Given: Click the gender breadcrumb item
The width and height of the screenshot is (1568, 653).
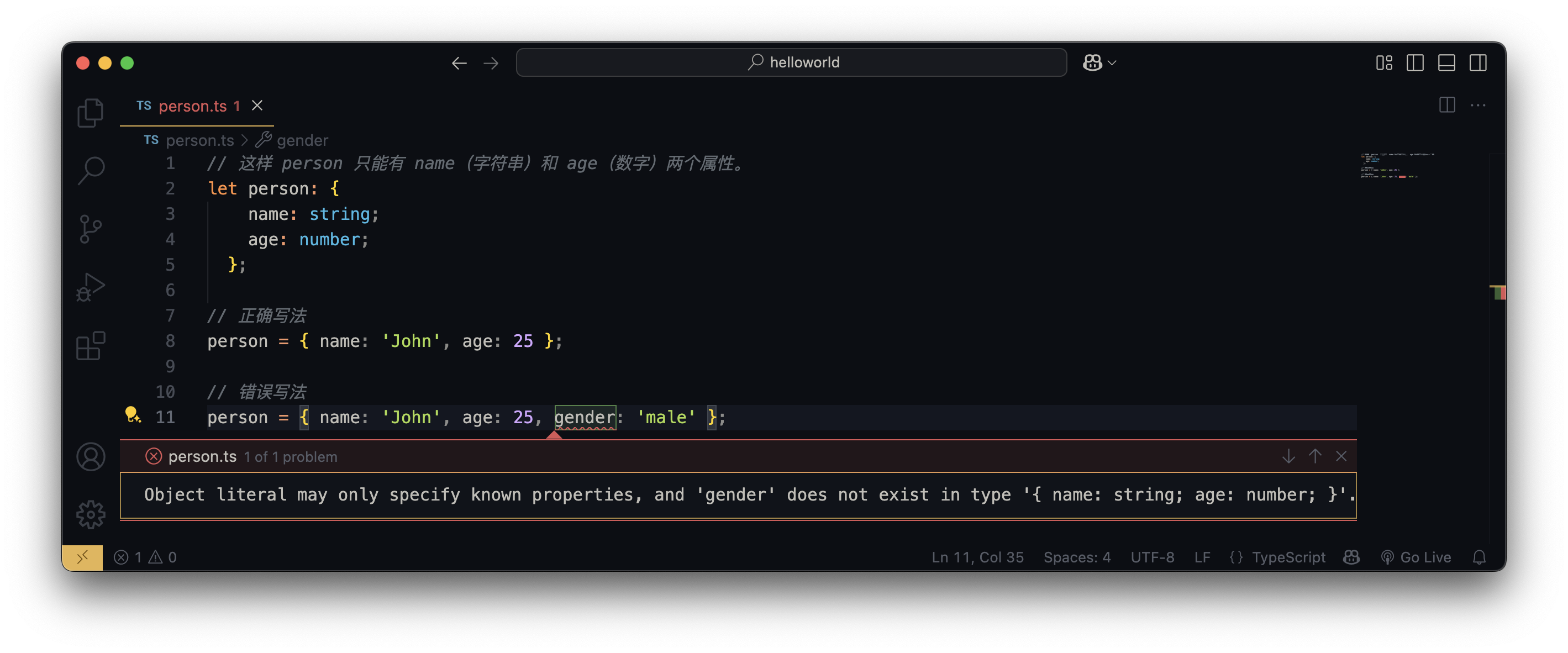Looking at the screenshot, I should tap(302, 140).
